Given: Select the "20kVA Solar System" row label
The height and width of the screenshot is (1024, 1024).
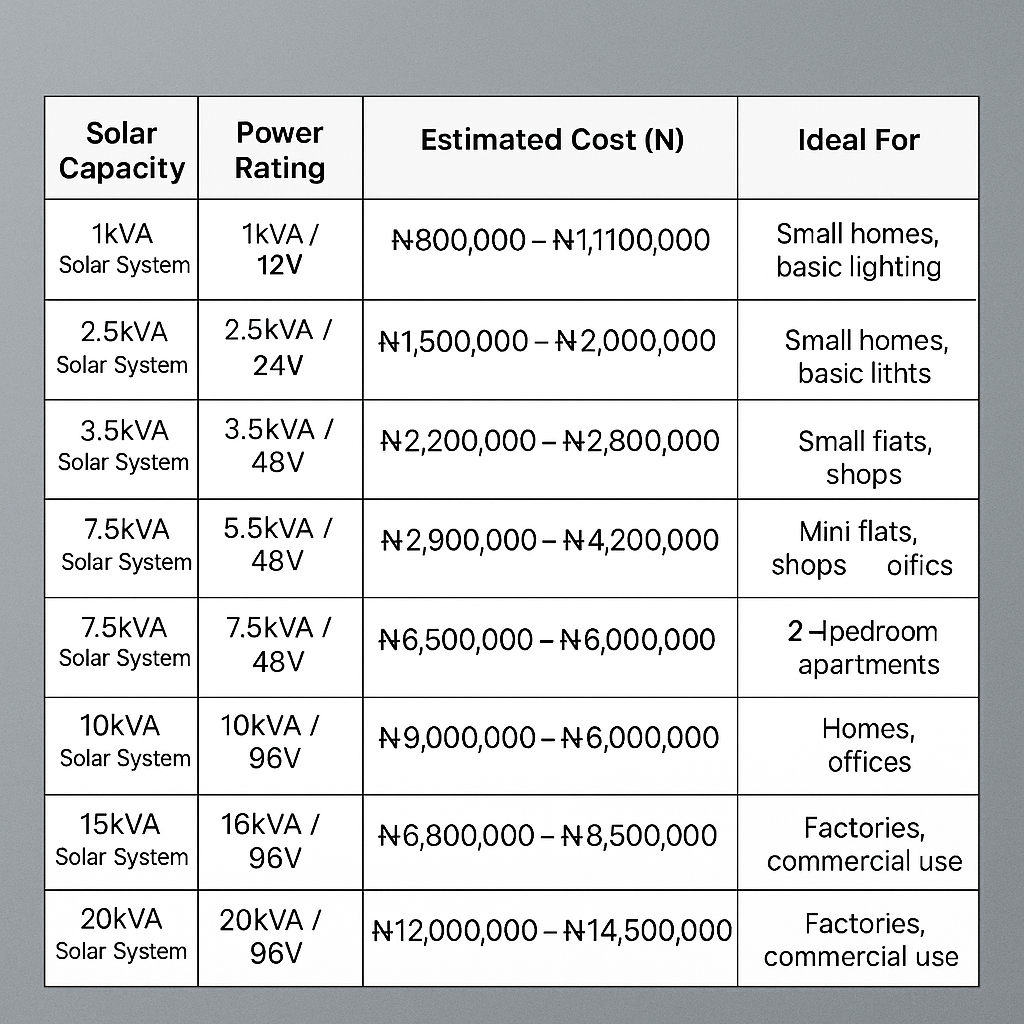Looking at the screenshot, I should [x=121, y=934].
